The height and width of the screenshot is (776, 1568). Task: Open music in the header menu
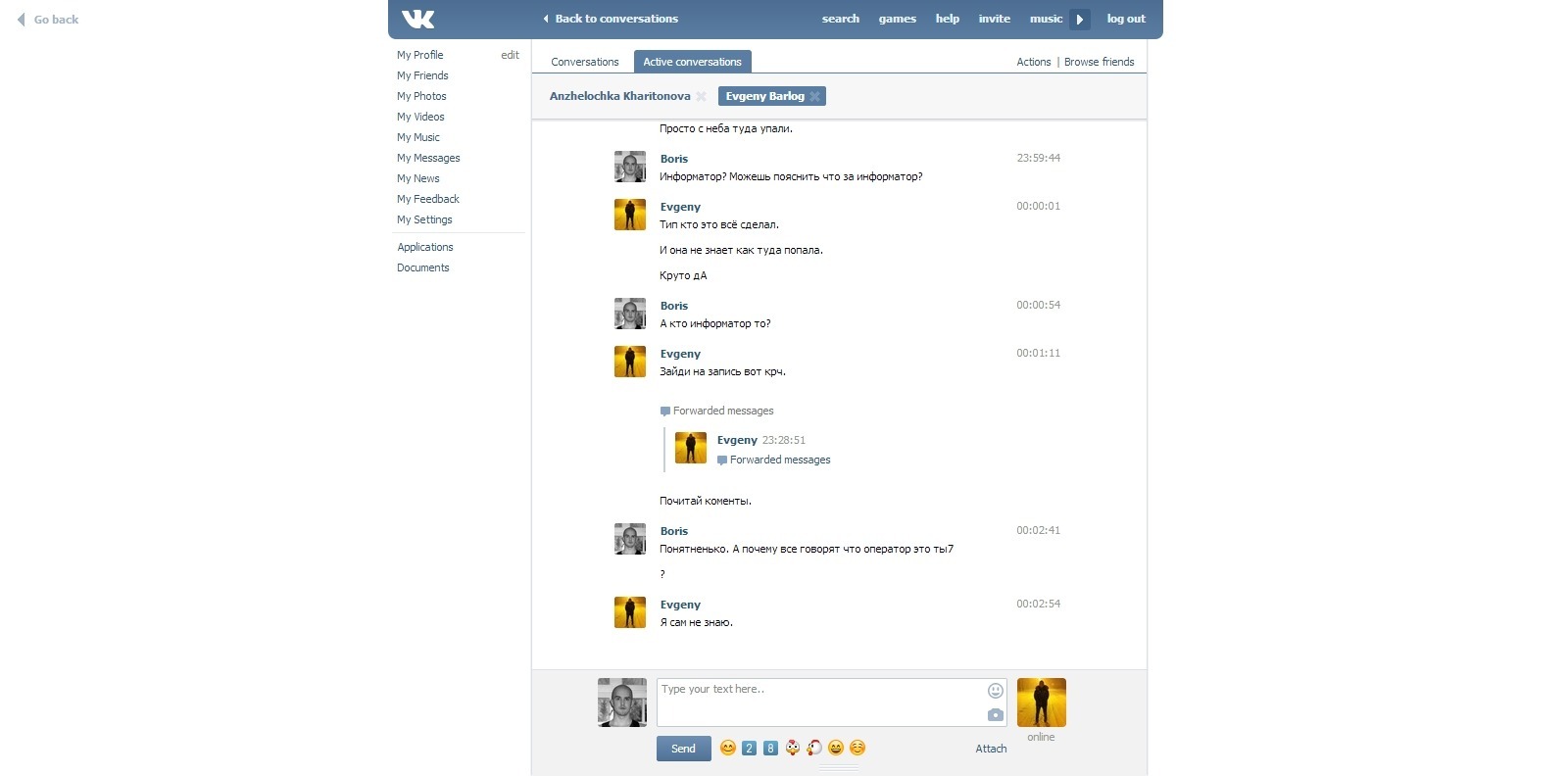pyautogui.click(x=1047, y=19)
